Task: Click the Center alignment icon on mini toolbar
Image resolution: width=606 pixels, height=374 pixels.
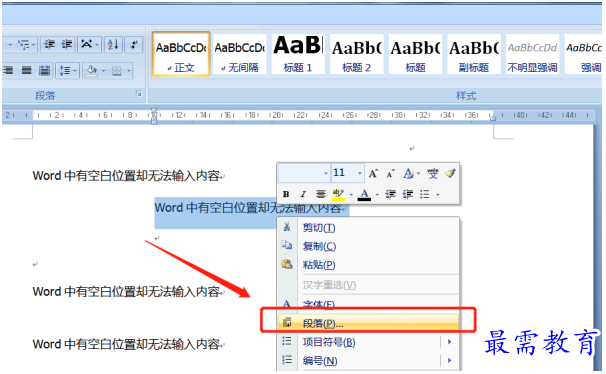Action: pos(320,194)
